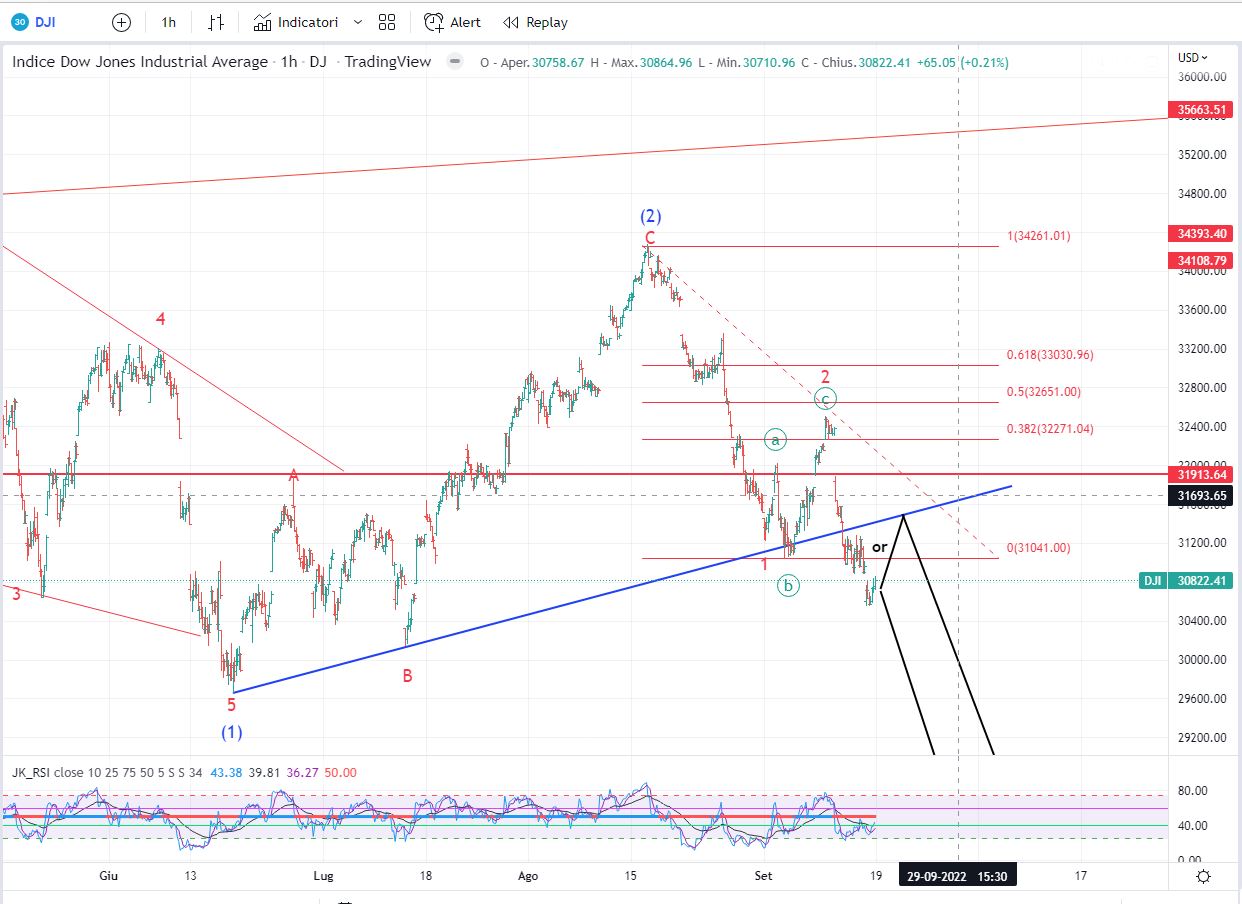This screenshot has width=1242, height=904.
Task: Select the black 'or' text annotation
Action: (880, 547)
